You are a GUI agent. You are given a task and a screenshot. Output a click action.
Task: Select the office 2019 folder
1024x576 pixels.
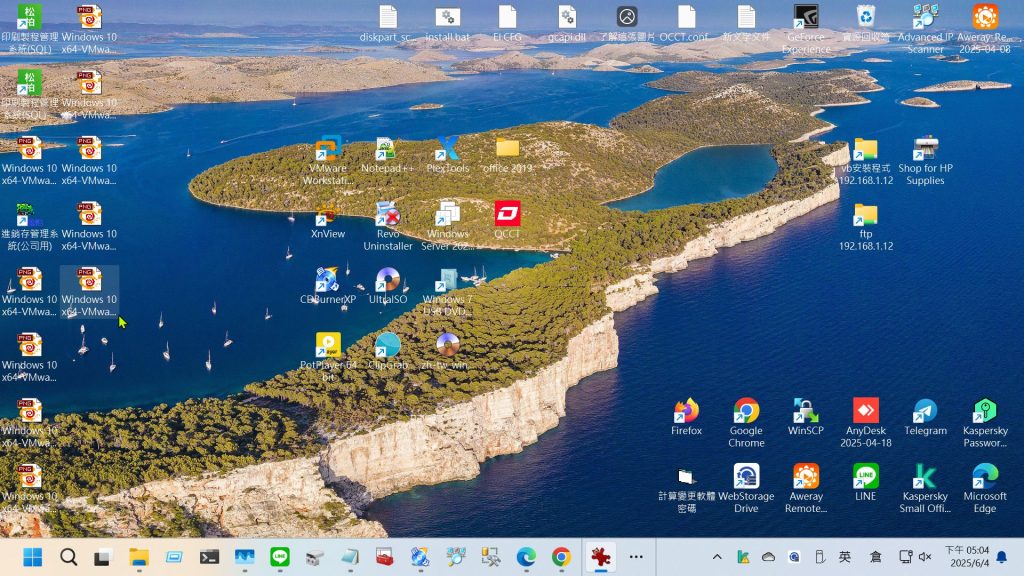[x=507, y=150]
